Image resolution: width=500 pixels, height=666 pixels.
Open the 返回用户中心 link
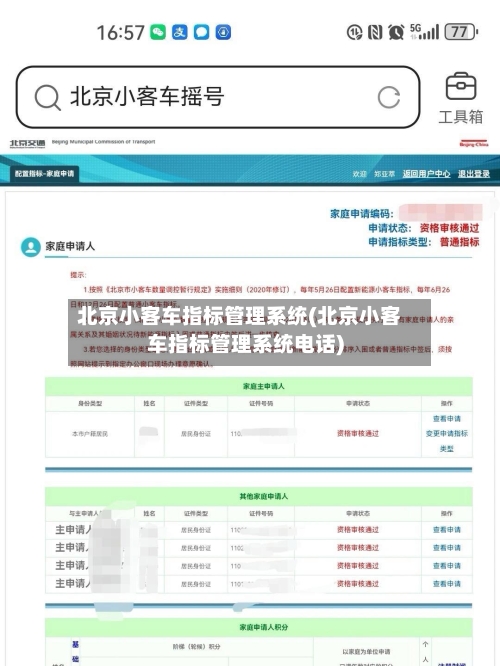[427, 174]
